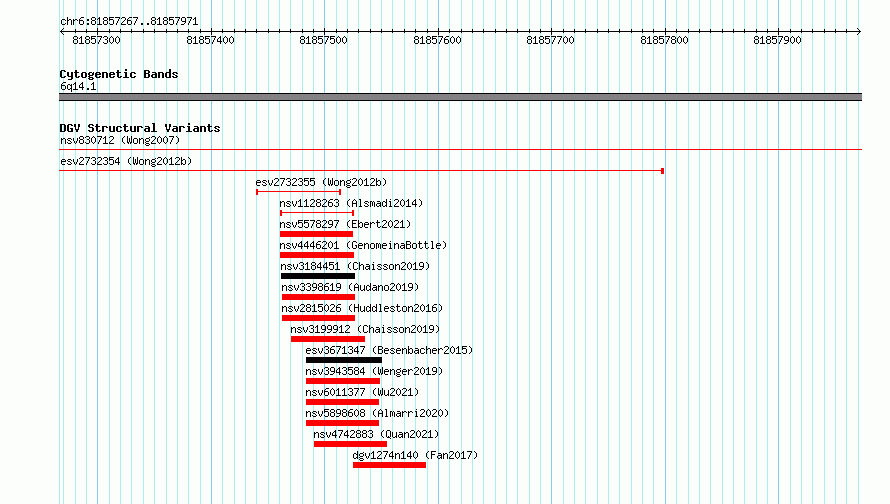Click the red bar under nsv3199912
Screen dimensions: 890x504
tap(328, 339)
